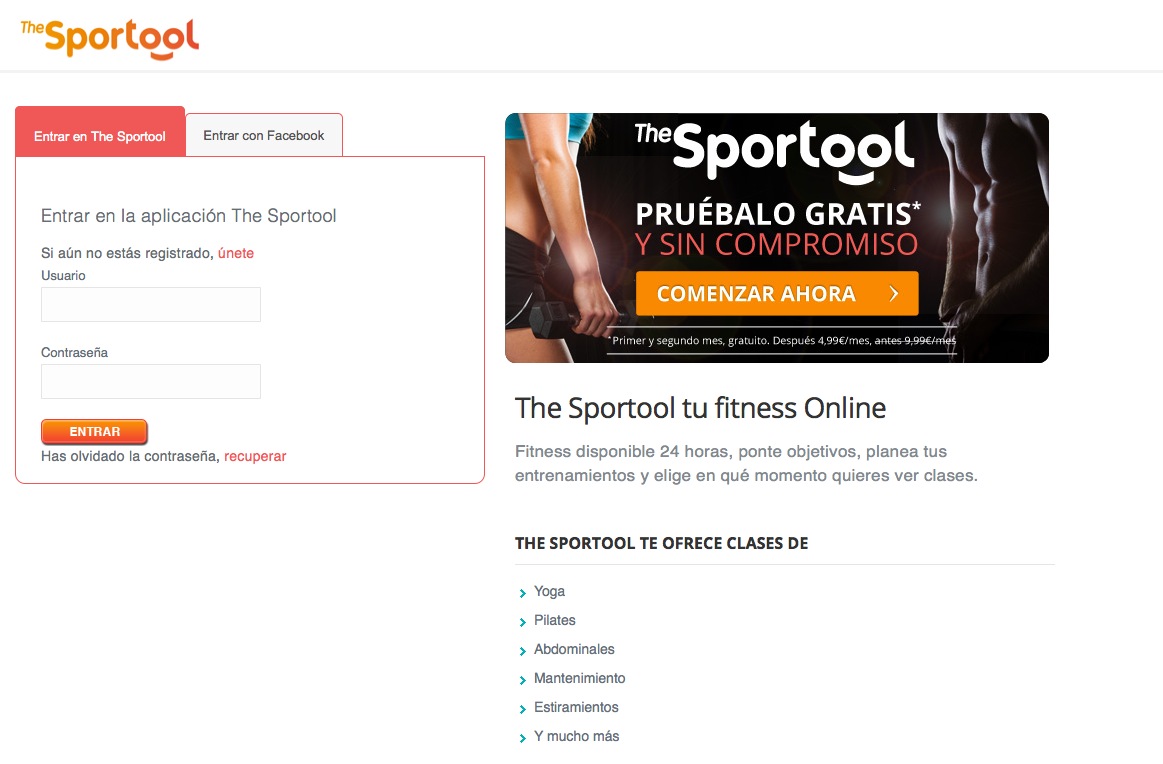Viewport: 1163px width, 764px height.
Task: Switch to Entrar en The Sportool tab
Action: 100,132
